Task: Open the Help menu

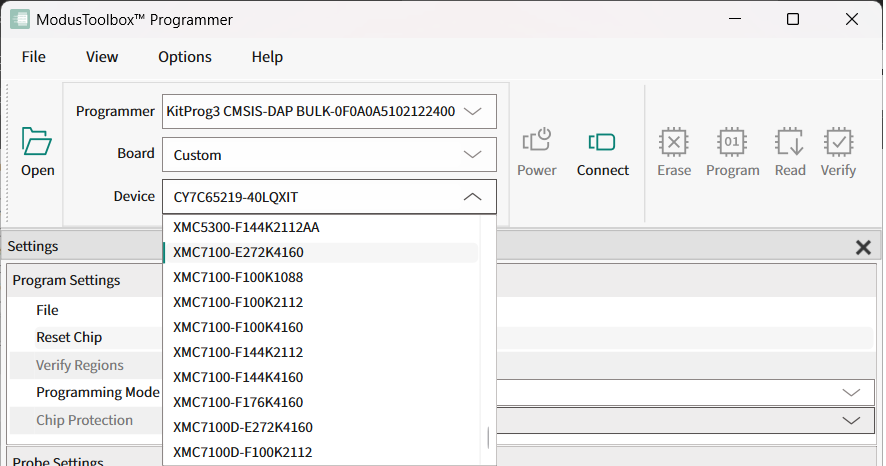Action: click(267, 57)
